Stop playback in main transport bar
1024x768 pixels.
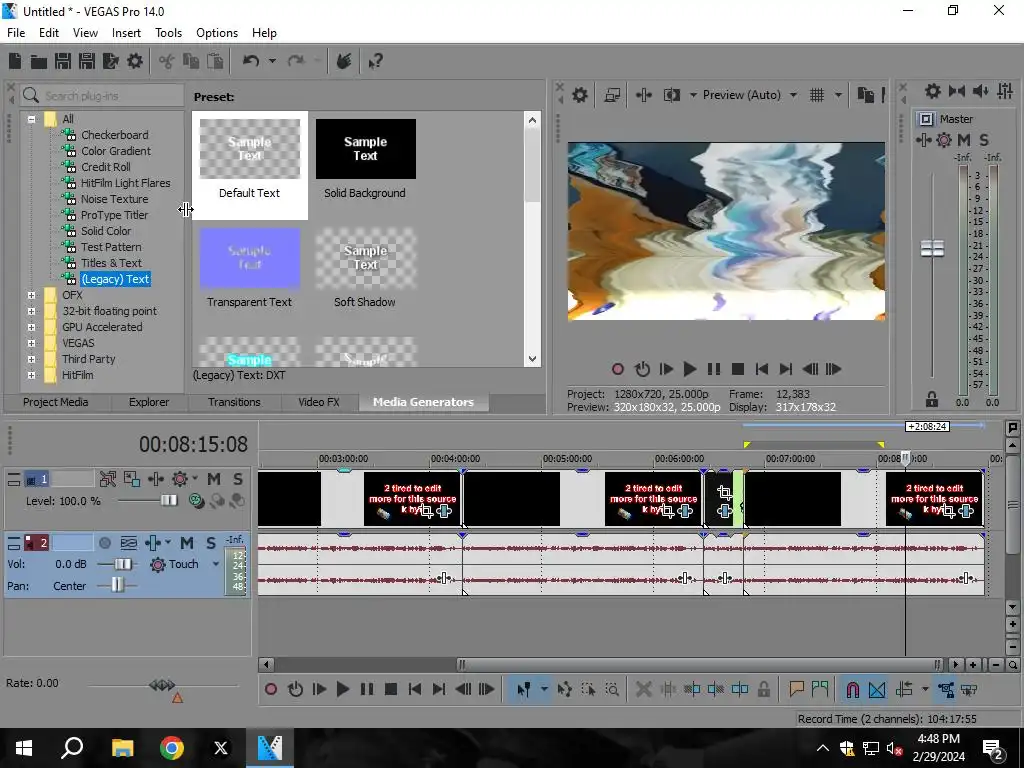tap(391, 690)
